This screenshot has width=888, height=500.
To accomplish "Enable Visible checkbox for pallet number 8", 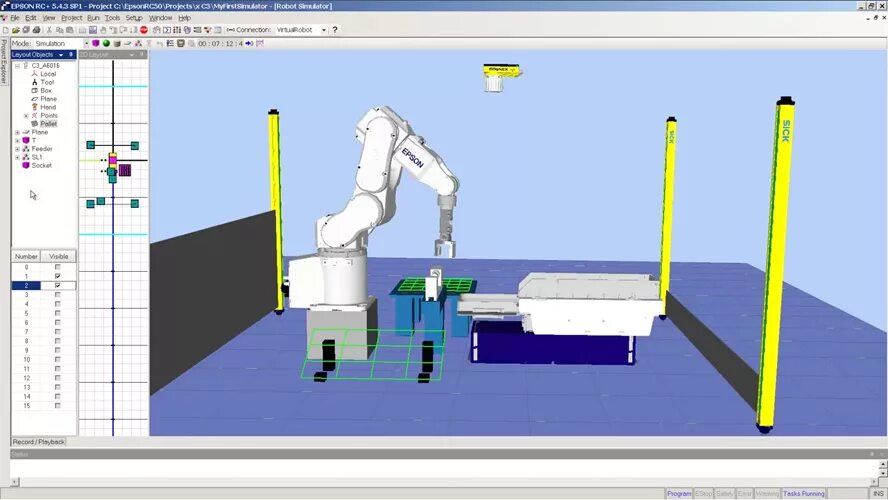I will [57, 341].
